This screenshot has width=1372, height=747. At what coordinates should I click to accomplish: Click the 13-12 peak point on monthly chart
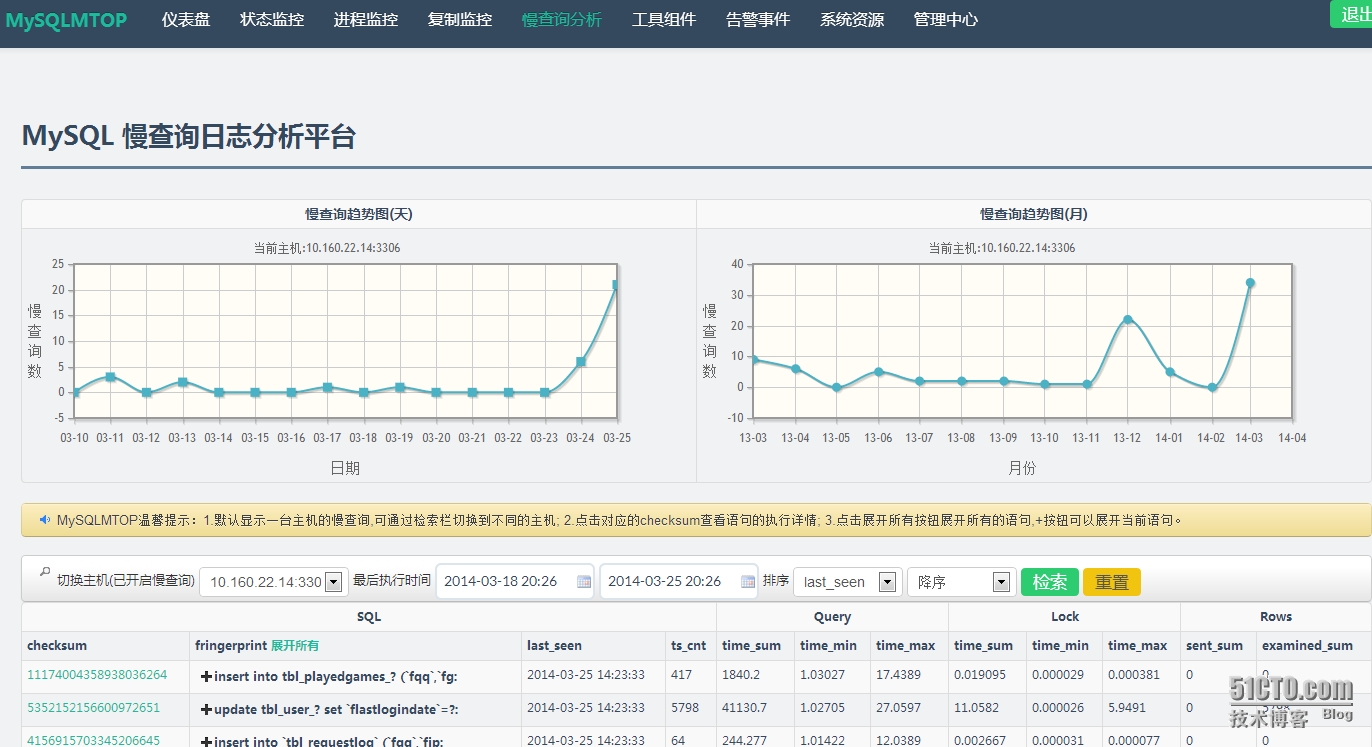pyautogui.click(x=1127, y=320)
